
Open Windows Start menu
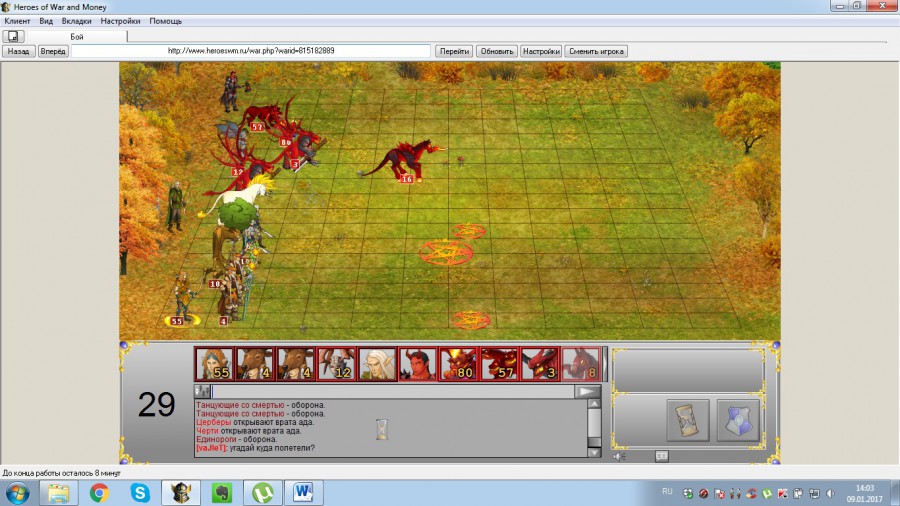17,493
